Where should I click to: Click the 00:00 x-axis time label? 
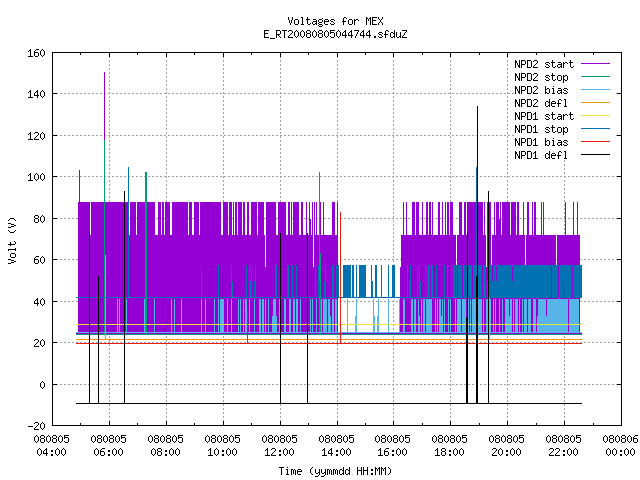[620, 452]
